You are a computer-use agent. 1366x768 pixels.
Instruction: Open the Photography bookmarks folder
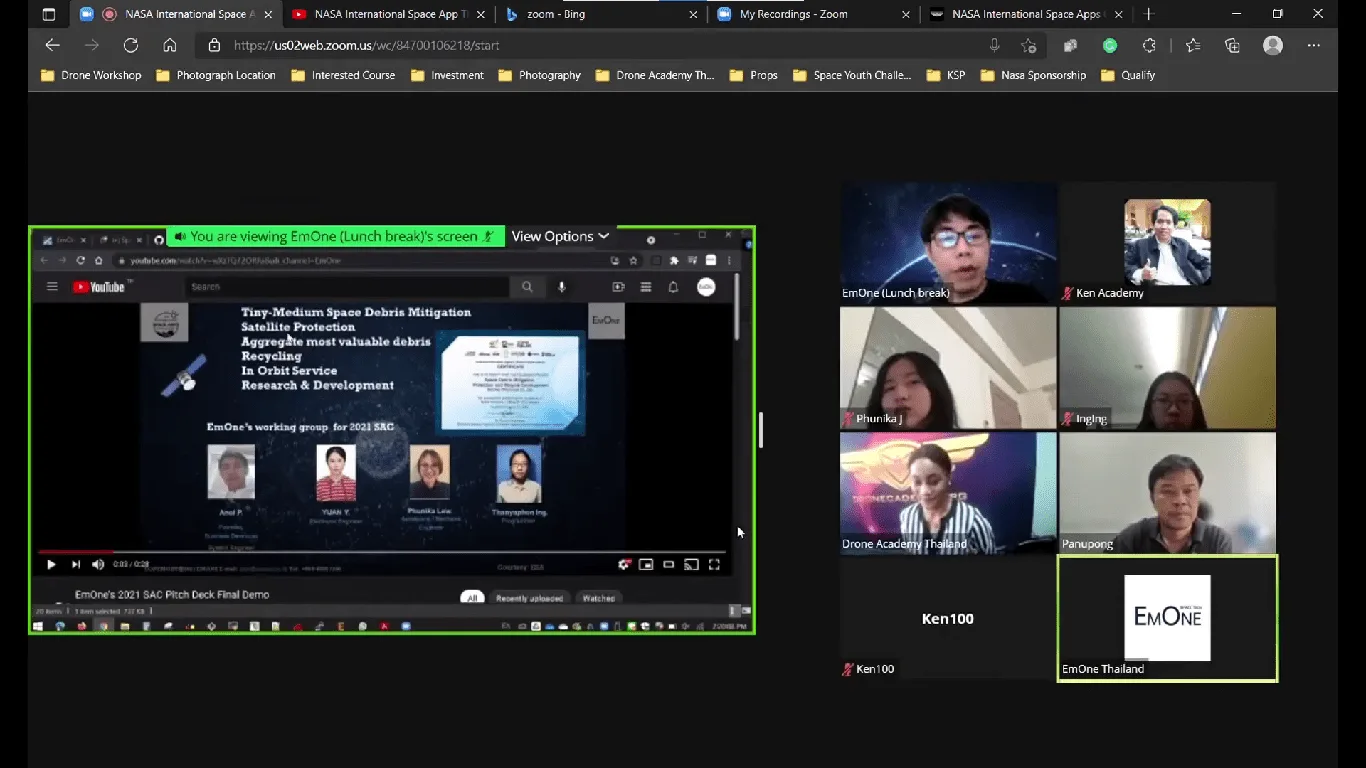pyautogui.click(x=539, y=75)
